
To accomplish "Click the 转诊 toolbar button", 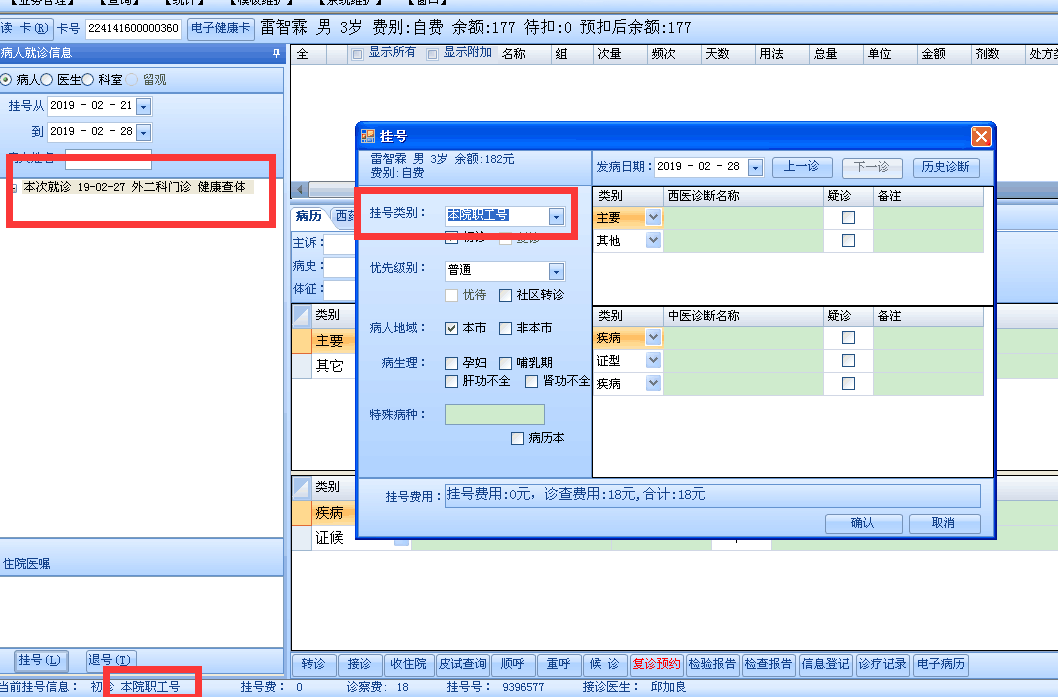I will (x=313, y=664).
